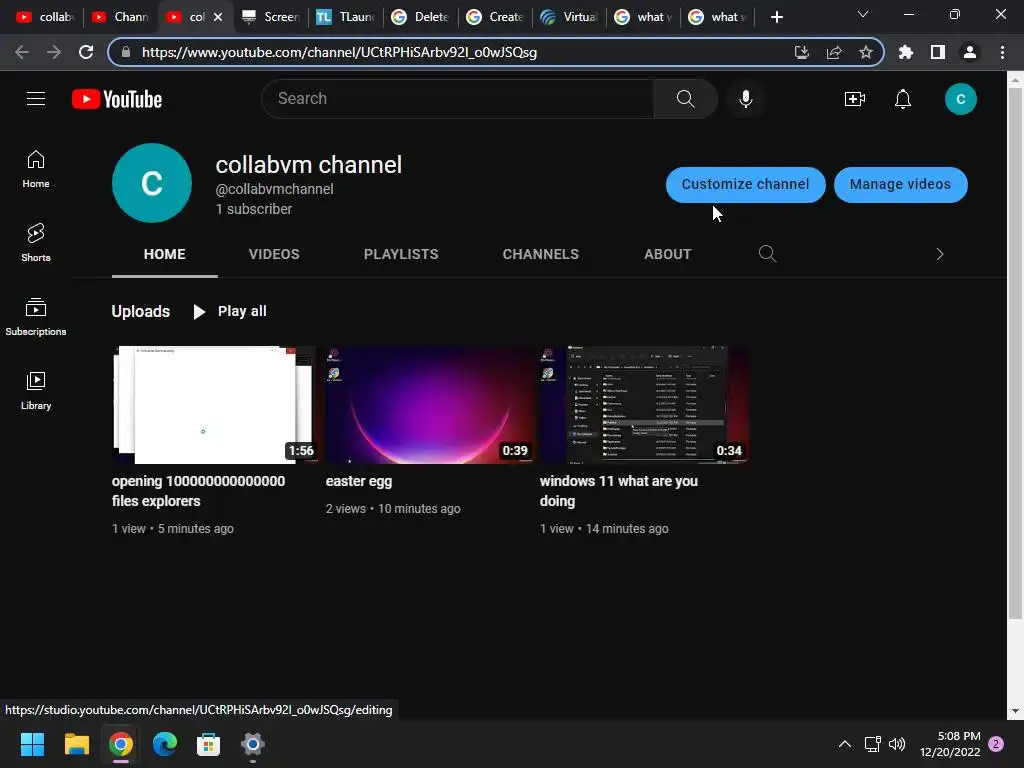Open the Chrome profile icon
Image resolution: width=1024 pixels, height=768 pixels.
[970, 52]
